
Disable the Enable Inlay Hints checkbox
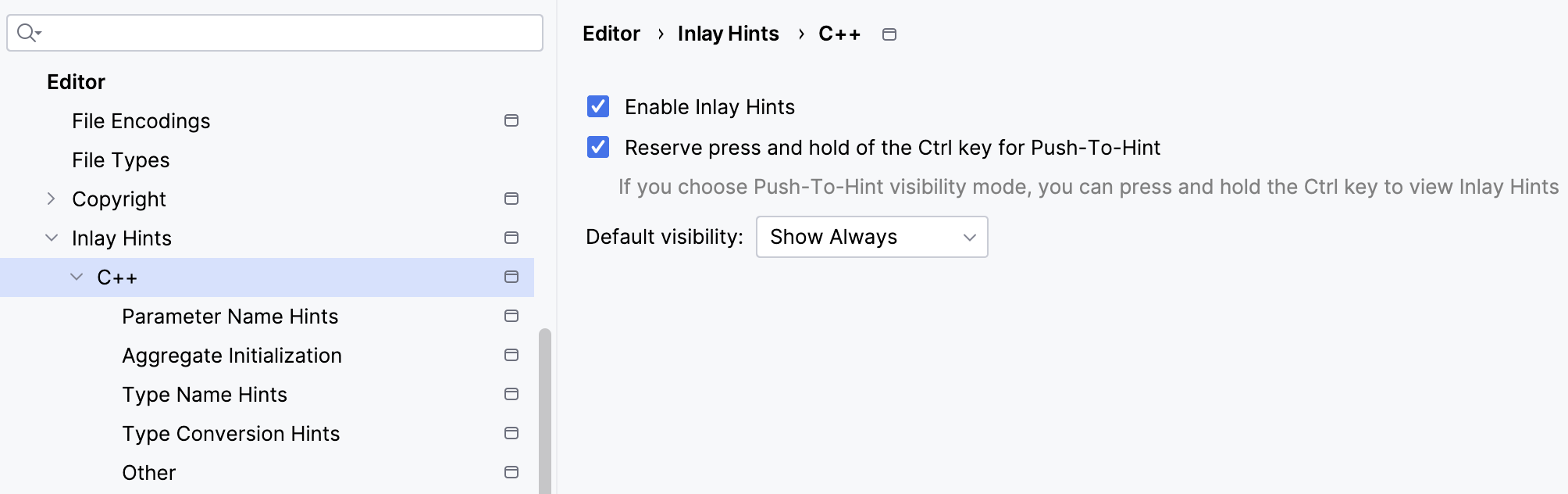click(597, 106)
